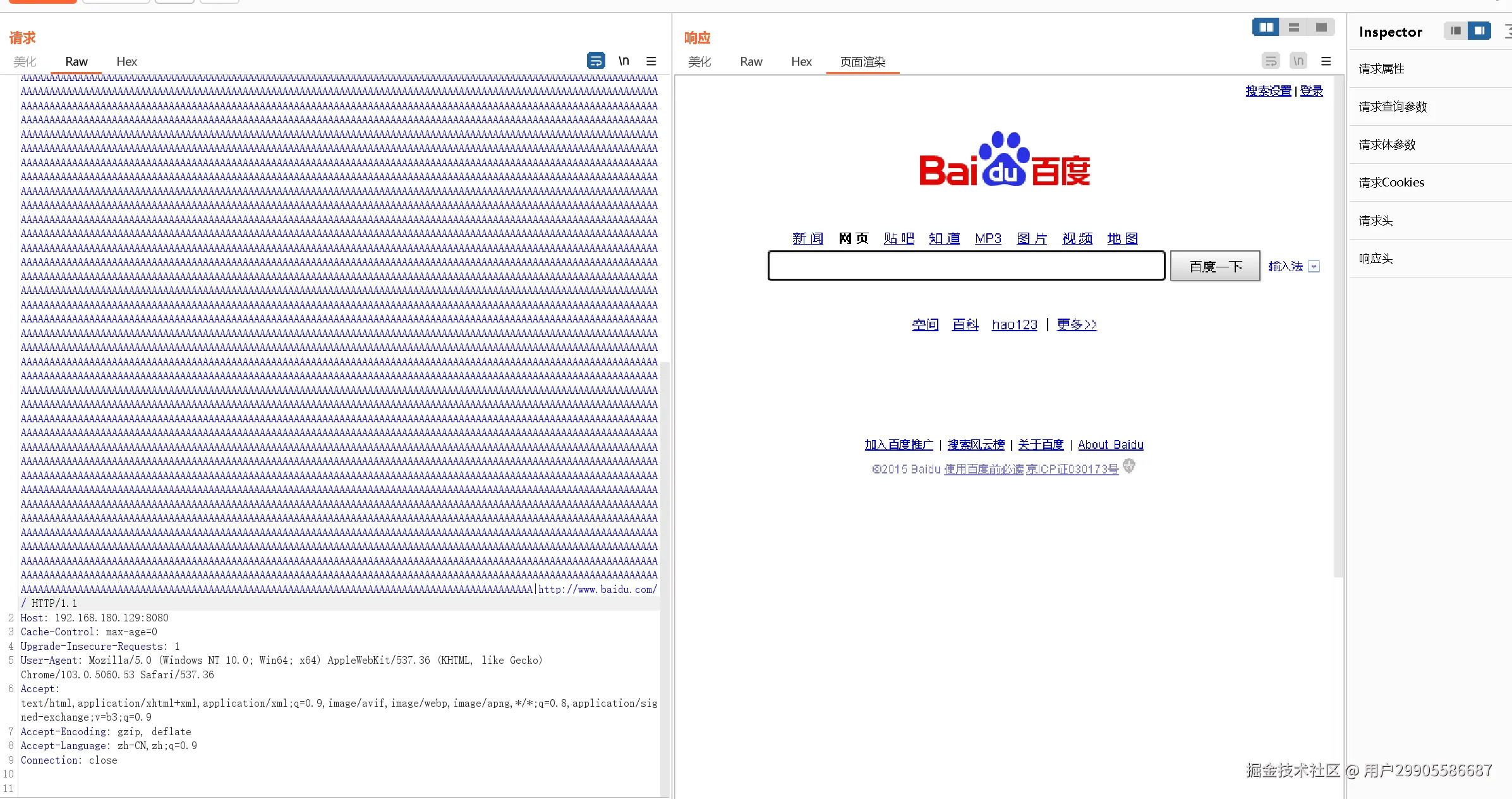The height and width of the screenshot is (799, 1512).
Task: Open the 搜索风云榜 link
Action: (976, 444)
